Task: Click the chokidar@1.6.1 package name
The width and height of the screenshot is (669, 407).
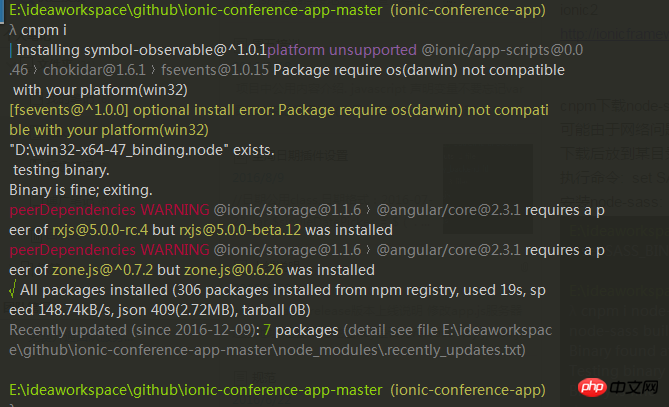Action: pyautogui.click(x=82, y=70)
